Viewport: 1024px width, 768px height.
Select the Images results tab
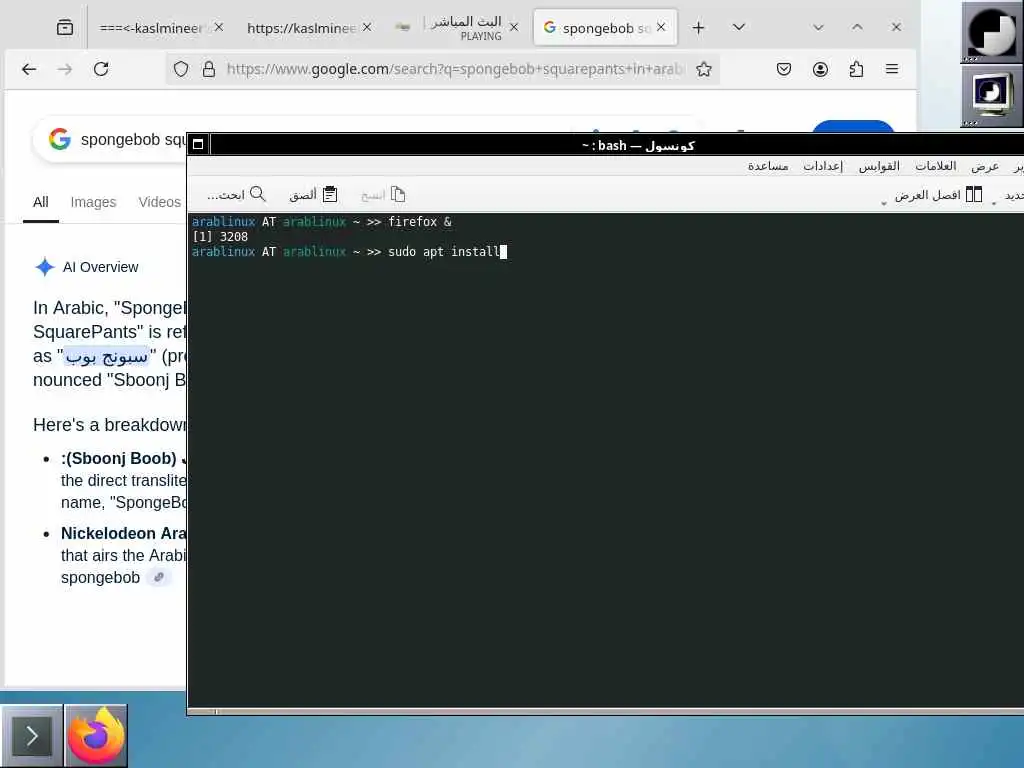coord(93,202)
